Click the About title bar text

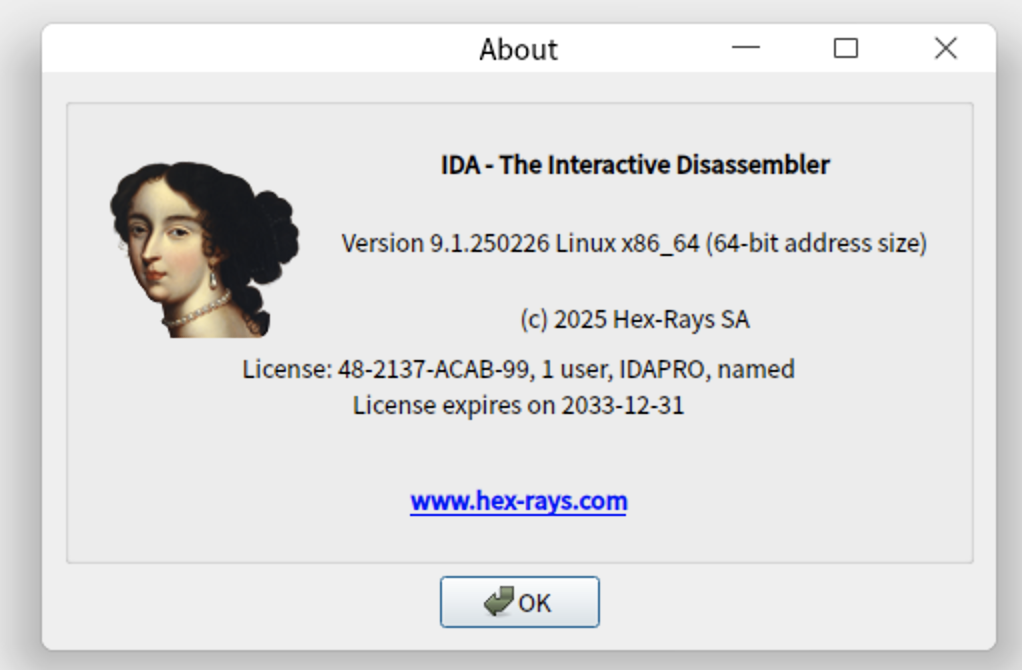pyautogui.click(x=519, y=50)
